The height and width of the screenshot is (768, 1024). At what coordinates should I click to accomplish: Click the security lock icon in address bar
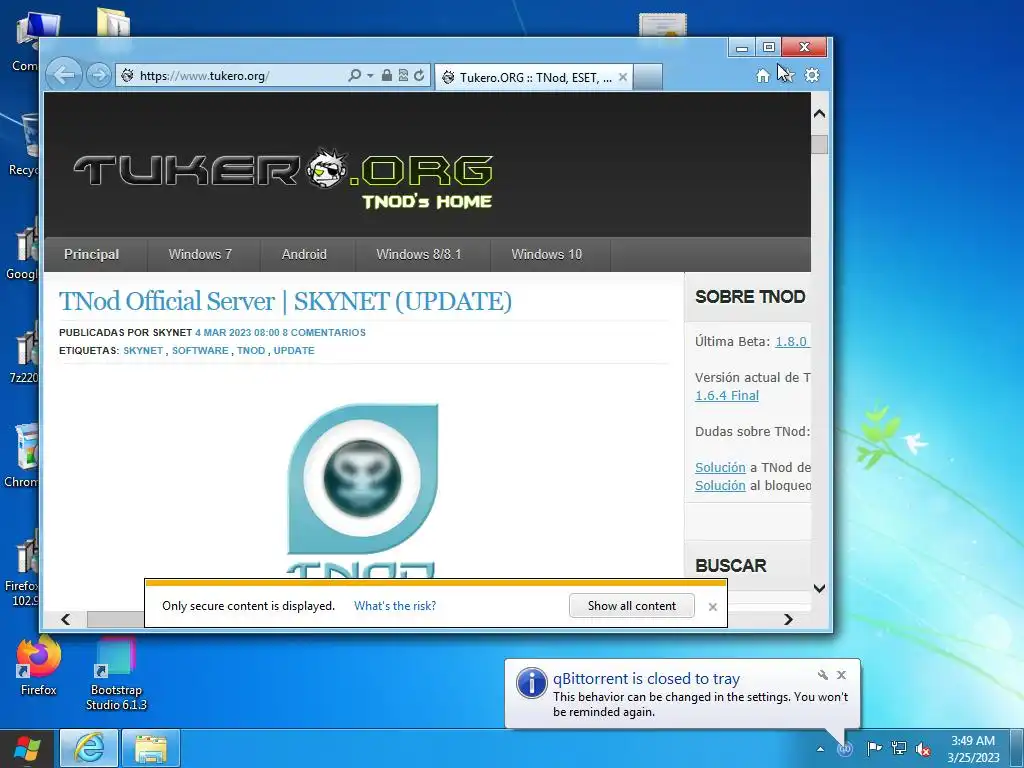(x=387, y=75)
